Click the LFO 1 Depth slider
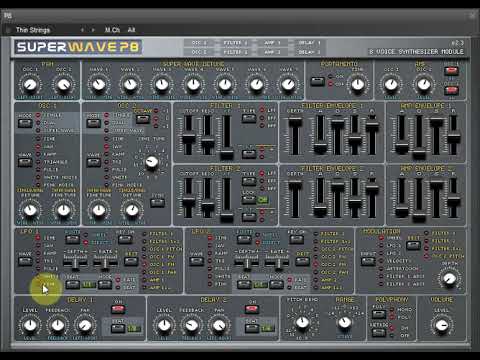 pos(76,263)
